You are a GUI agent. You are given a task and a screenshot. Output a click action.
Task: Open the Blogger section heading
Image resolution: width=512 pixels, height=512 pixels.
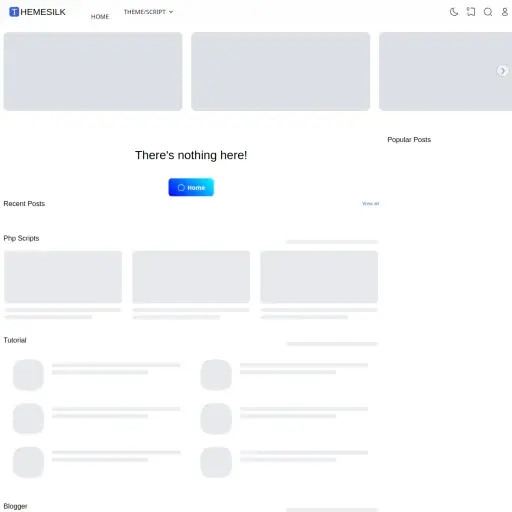pos(15,506)
